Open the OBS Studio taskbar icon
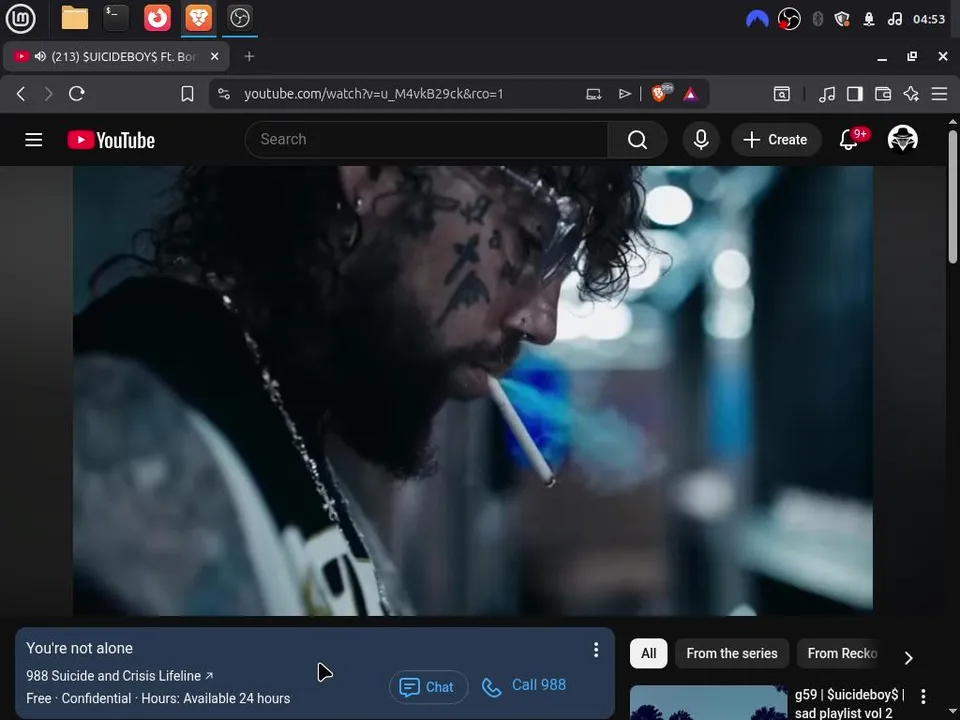 [239, 18]
